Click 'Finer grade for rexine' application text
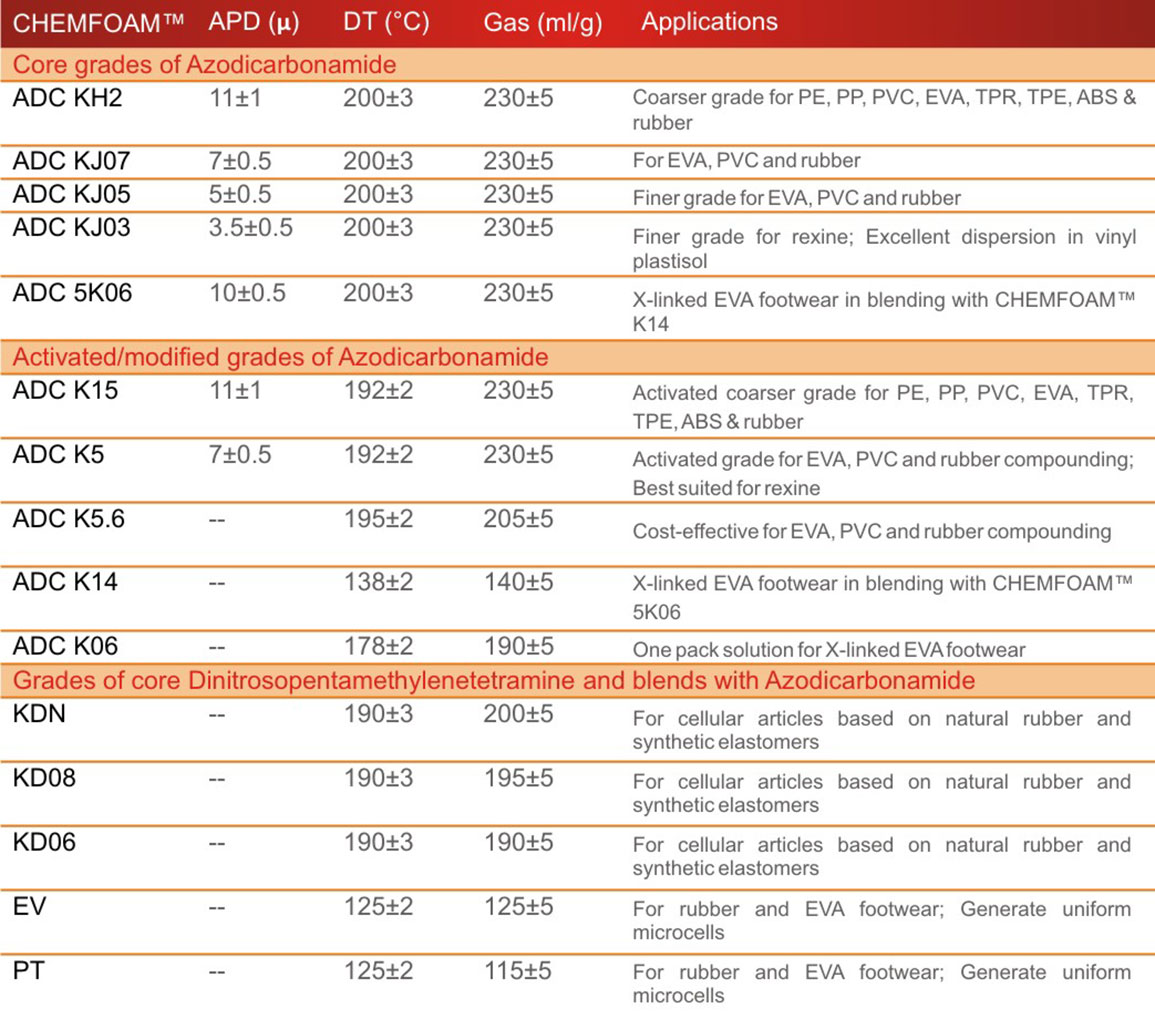Screen dimensions: 1155x1019 tap(884, 249)
